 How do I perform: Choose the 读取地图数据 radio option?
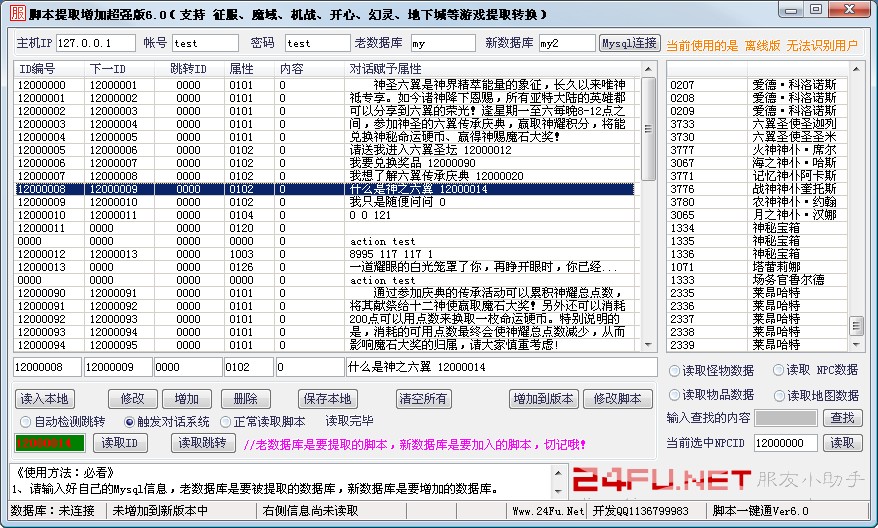(774, 395)
